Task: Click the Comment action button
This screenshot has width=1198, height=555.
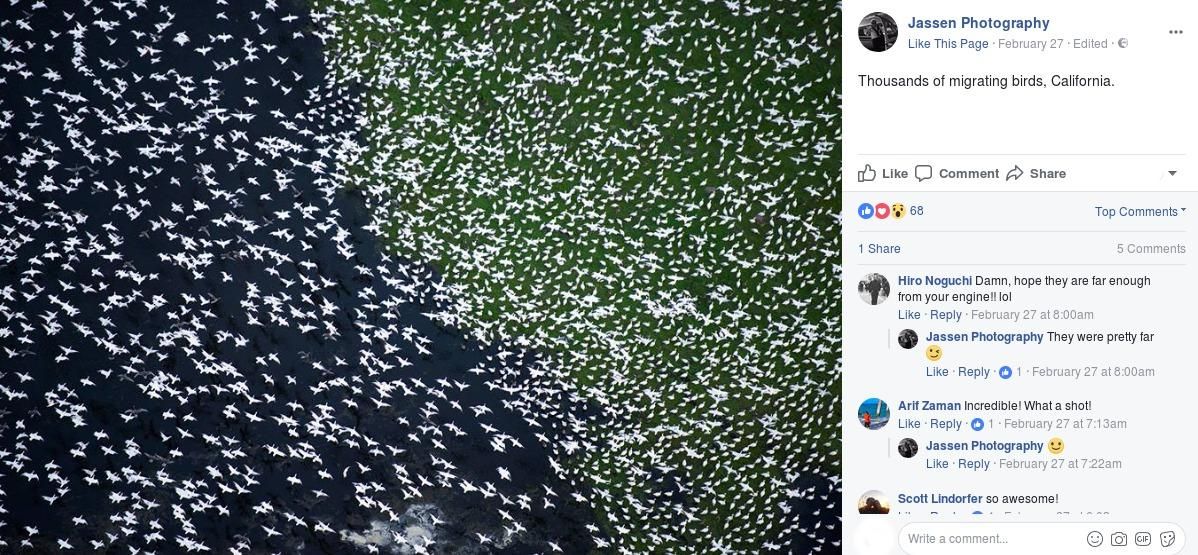Action: point(957,174)
